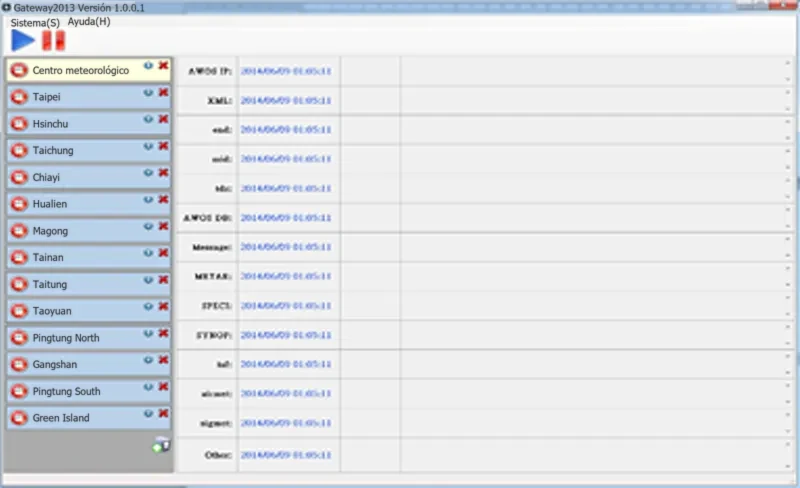
Task: Remove Pingtung North via its red X
Action: tap(163, 333)
